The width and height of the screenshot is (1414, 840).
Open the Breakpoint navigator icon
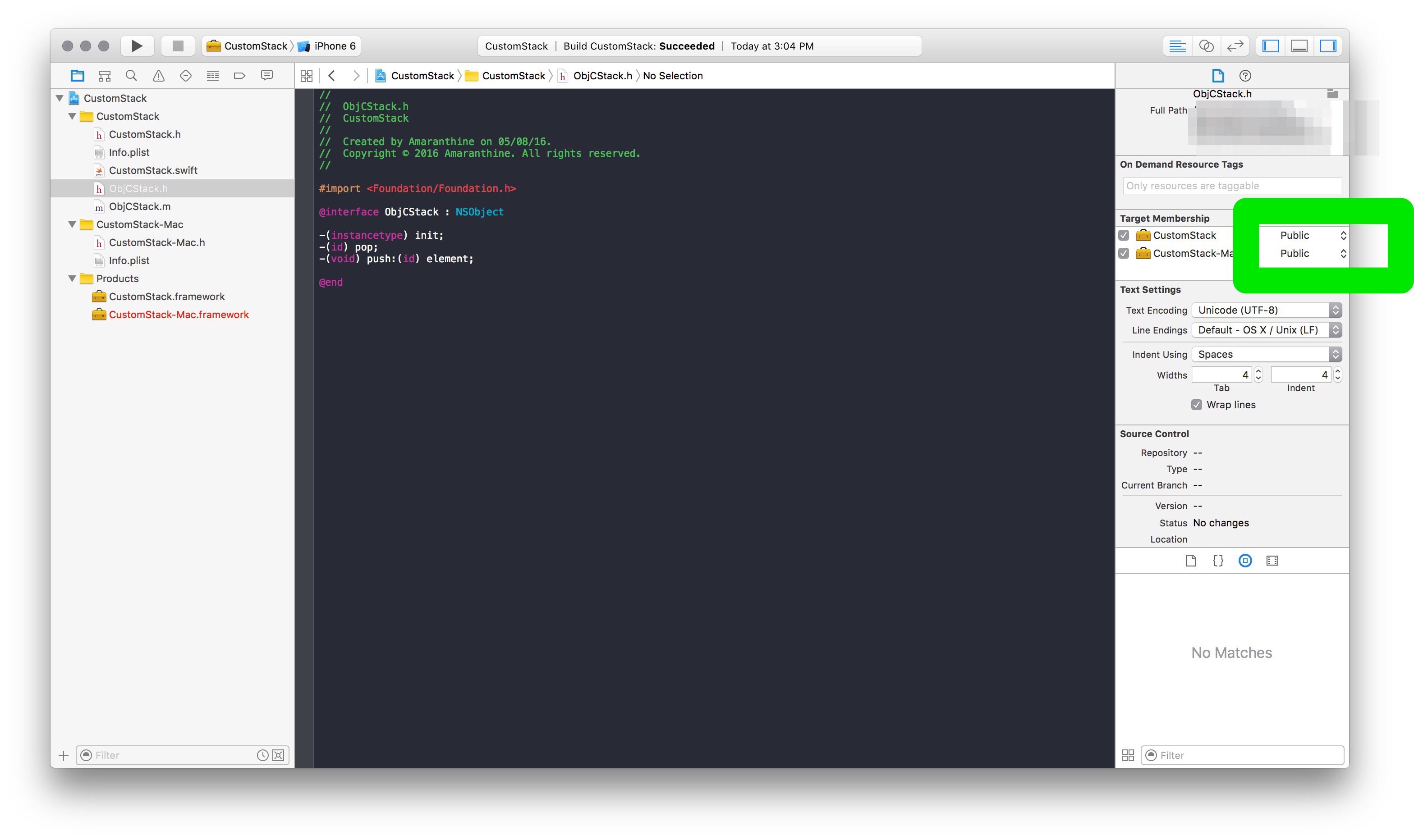click(x=239, y=76)
